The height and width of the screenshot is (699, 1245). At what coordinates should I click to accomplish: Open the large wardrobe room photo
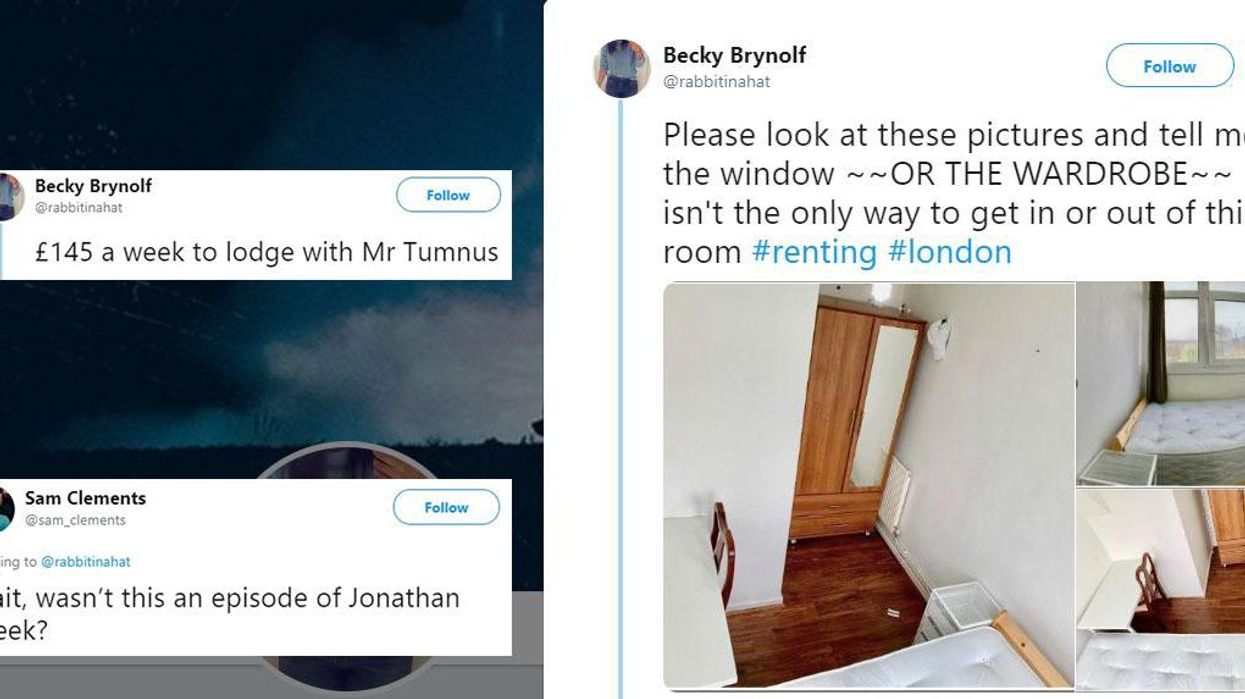[868, 485]
